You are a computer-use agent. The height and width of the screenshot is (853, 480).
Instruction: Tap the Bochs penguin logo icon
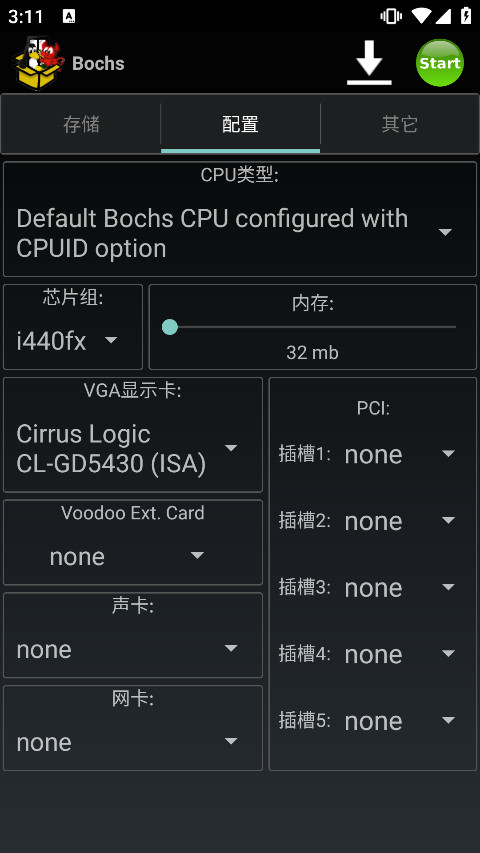[38, 63]
